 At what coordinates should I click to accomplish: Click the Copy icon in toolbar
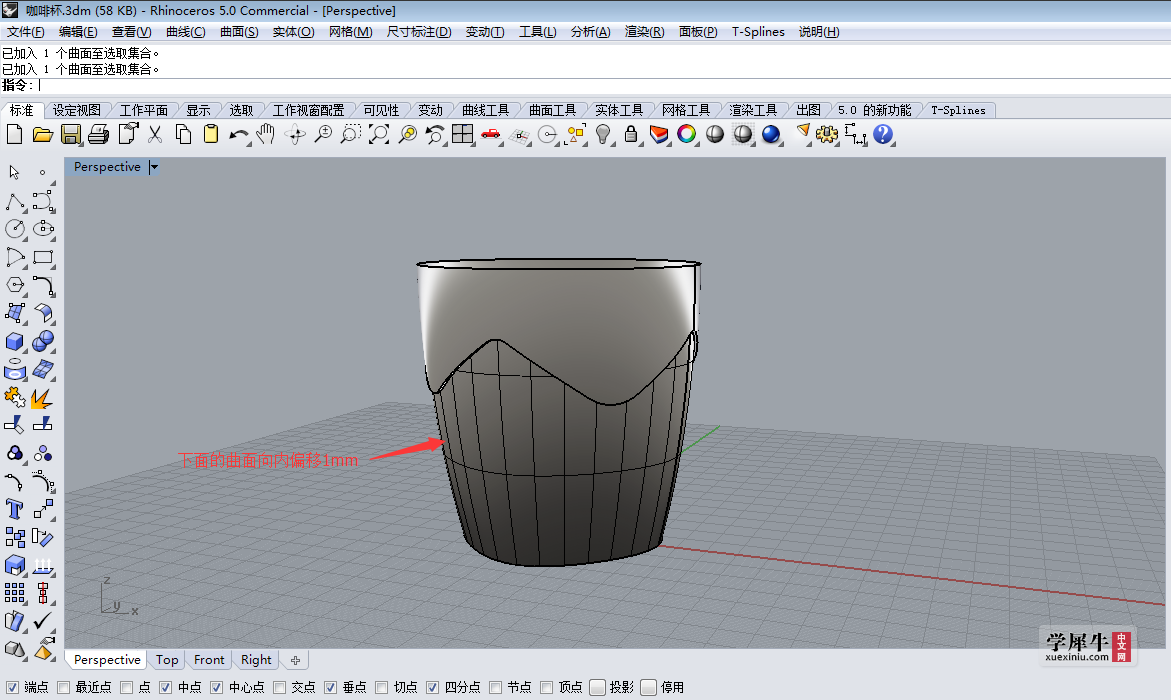click(x=183, y=134)
